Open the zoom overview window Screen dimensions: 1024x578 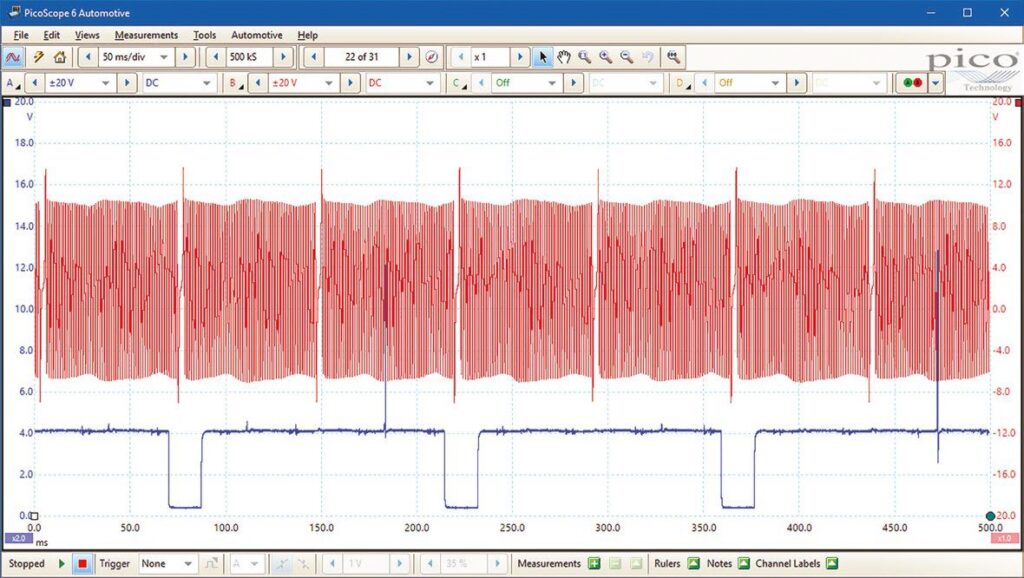pyautogui.click(x=674, y=56)
